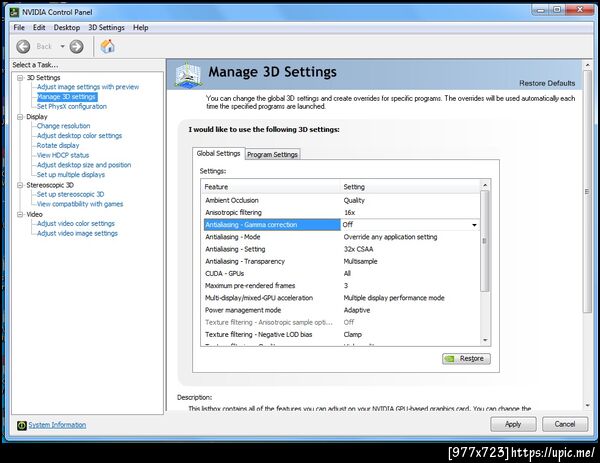
Task: Click the Setting column header
Action: coord(410,187)
